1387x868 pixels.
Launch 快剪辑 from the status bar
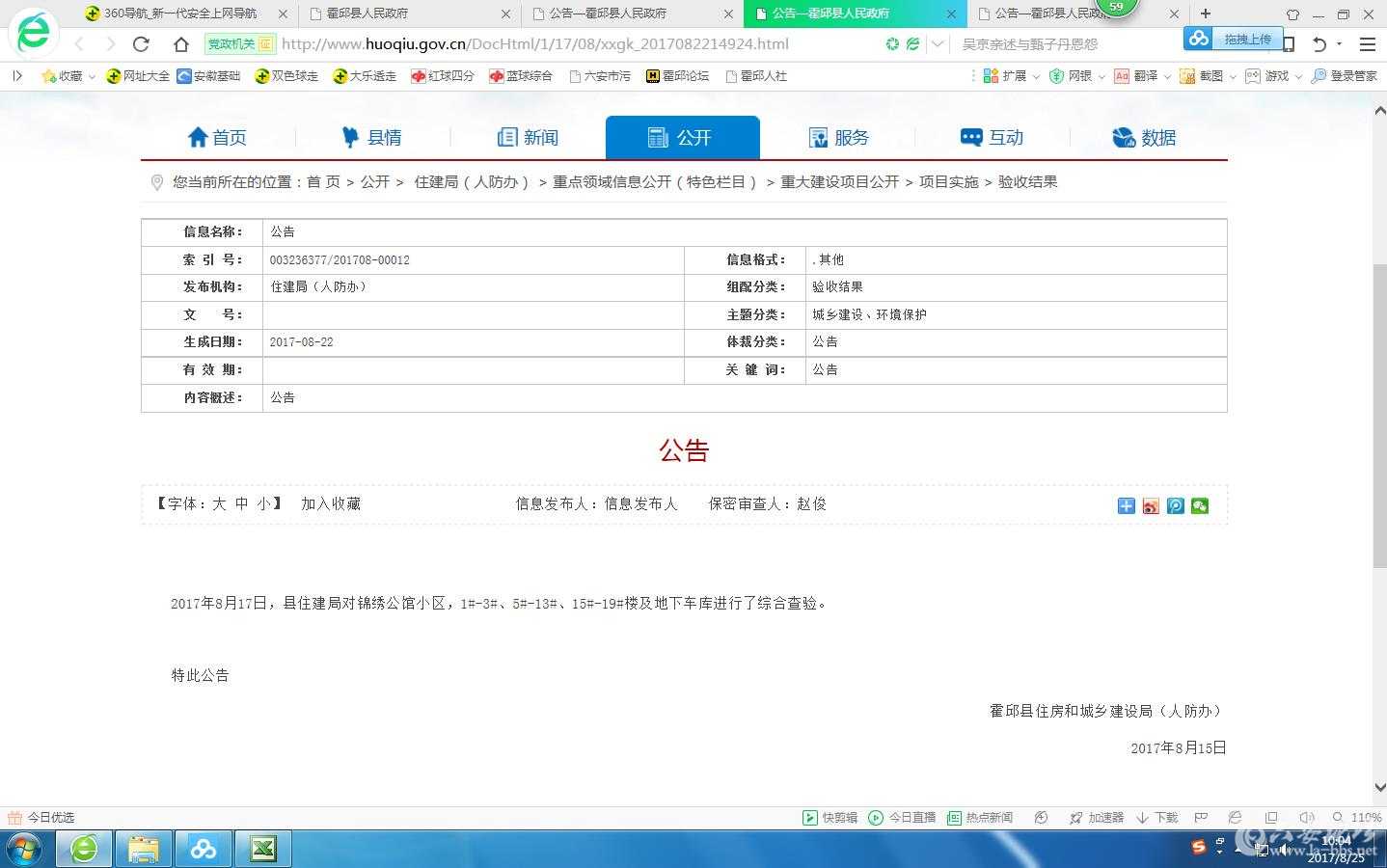tap(829, 817)
